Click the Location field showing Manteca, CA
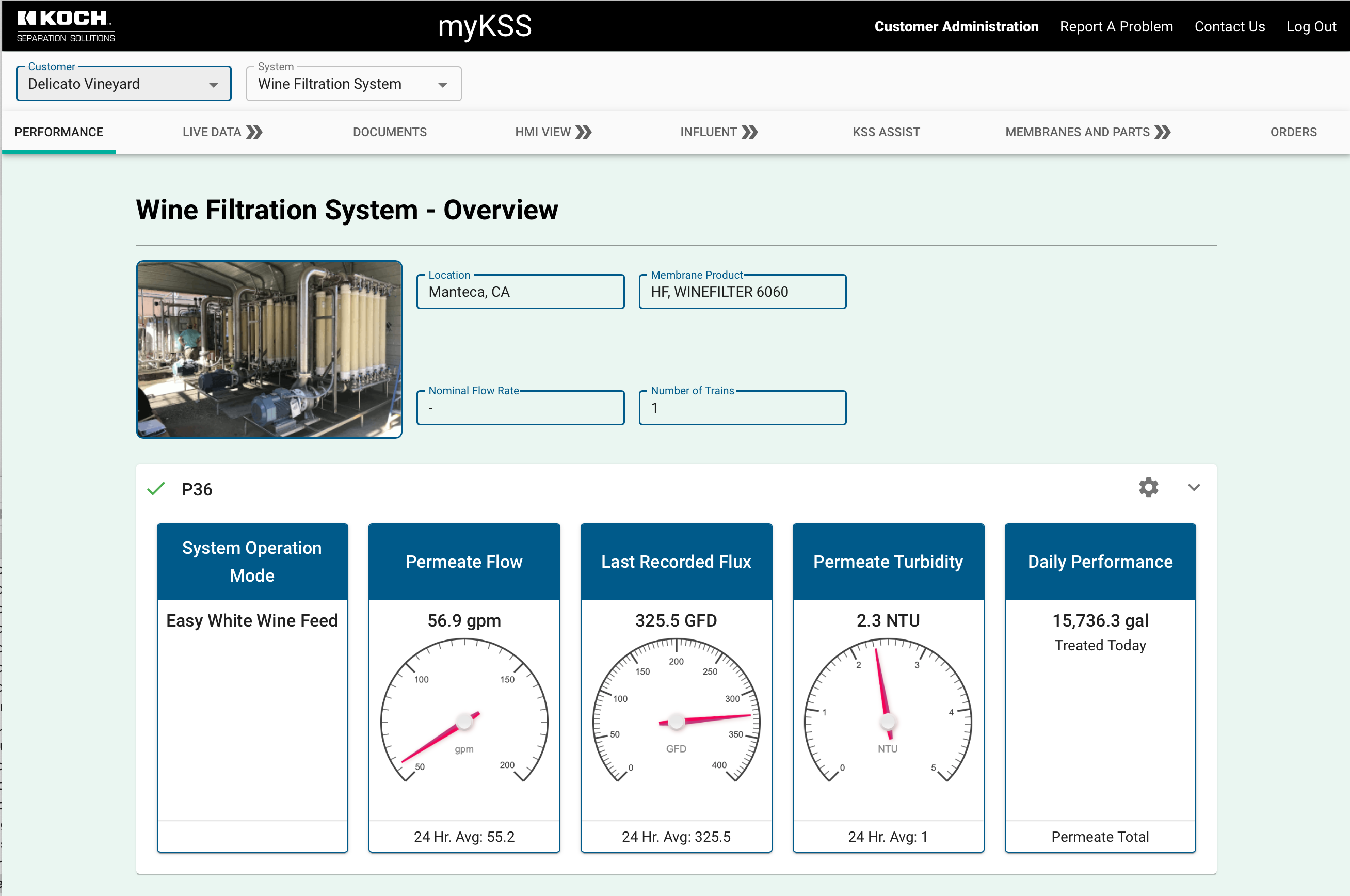Image resolution: width=1350 pixels, height=896 pixels. [x=521, y=292]
